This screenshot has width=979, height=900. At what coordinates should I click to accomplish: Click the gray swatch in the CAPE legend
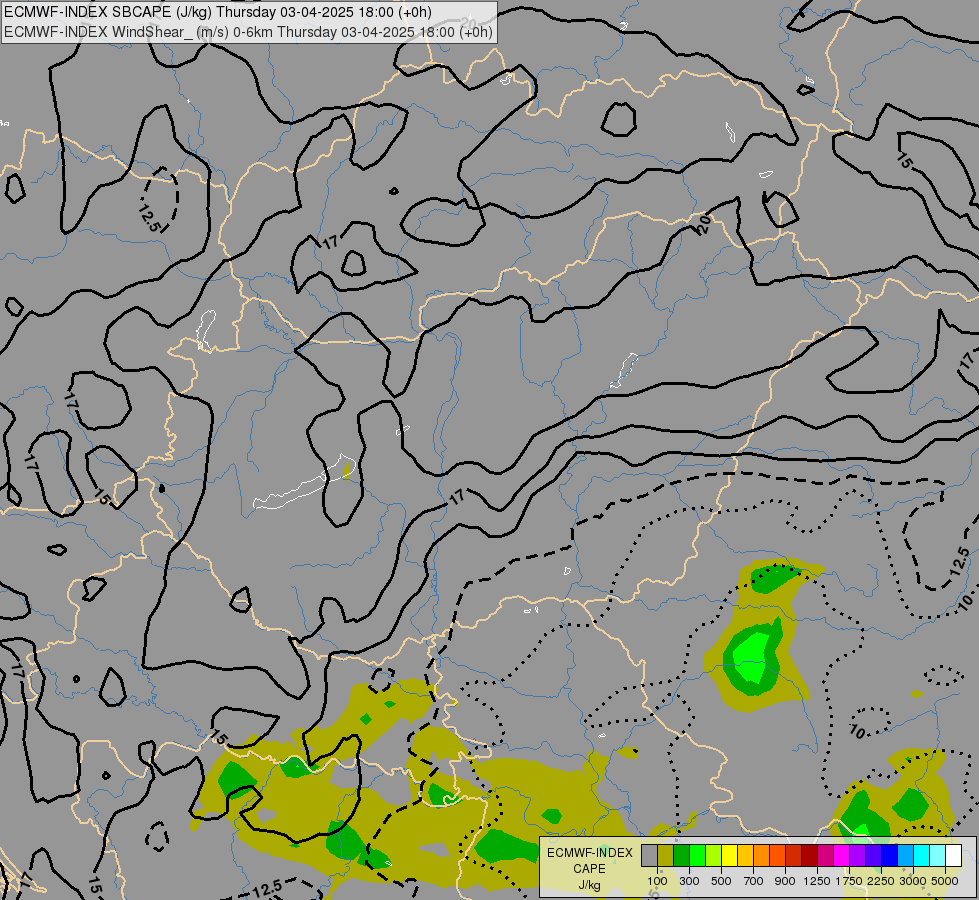click(x=649, y=856)
